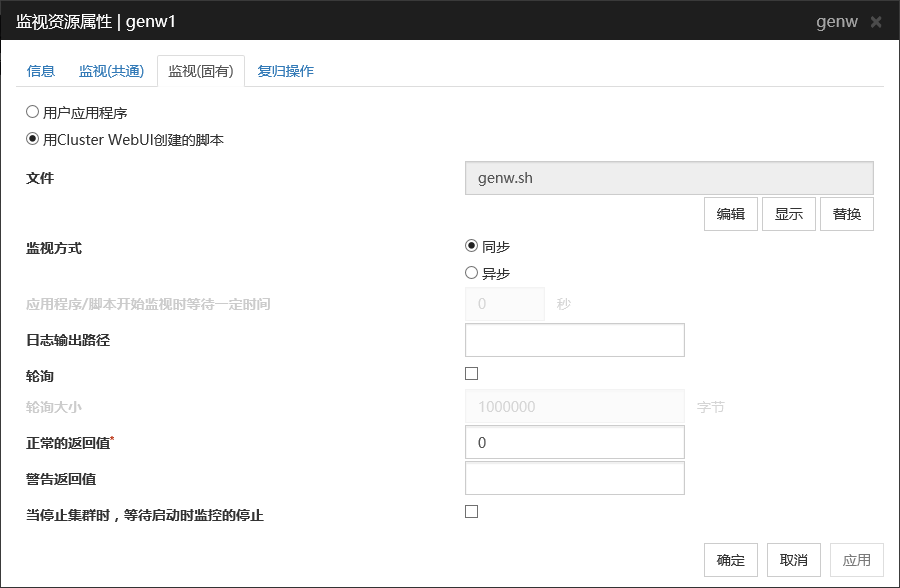This screenshot has width=900, height=588.
Task: Select the 用户应用程序 radio option
Action: tap(32, 113)
